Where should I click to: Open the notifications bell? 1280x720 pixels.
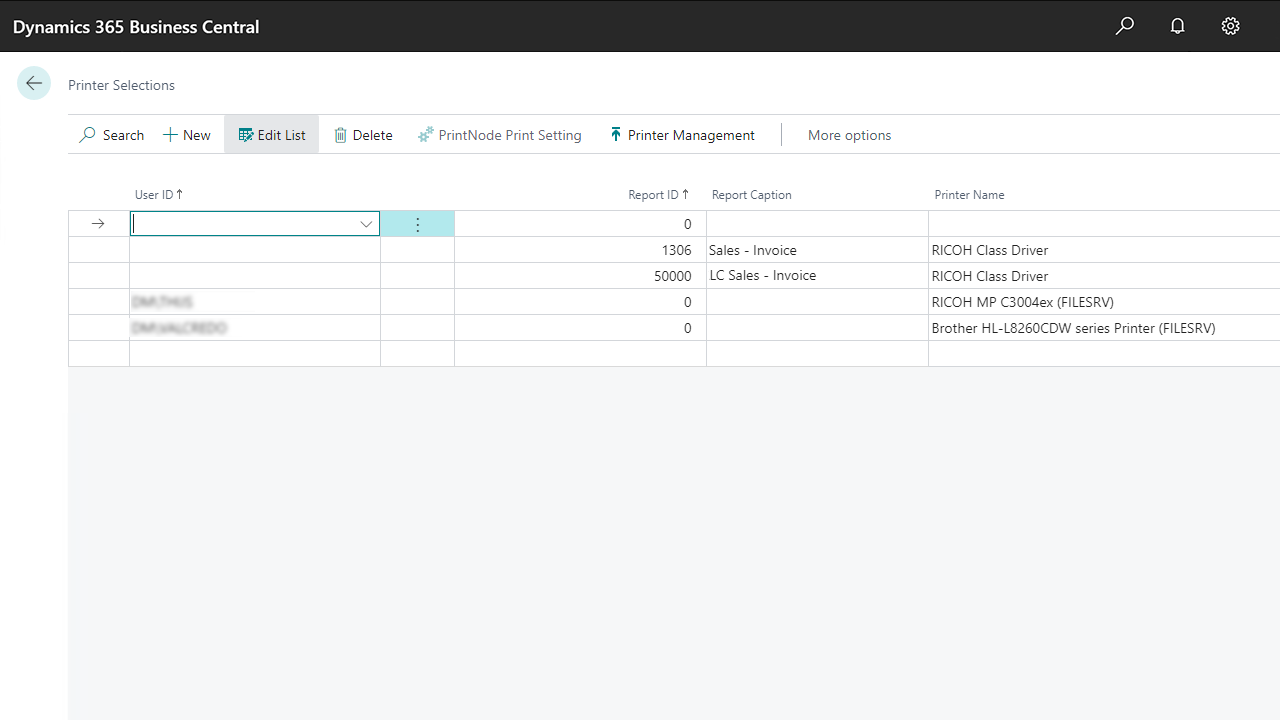click(x=1178, y=26)
